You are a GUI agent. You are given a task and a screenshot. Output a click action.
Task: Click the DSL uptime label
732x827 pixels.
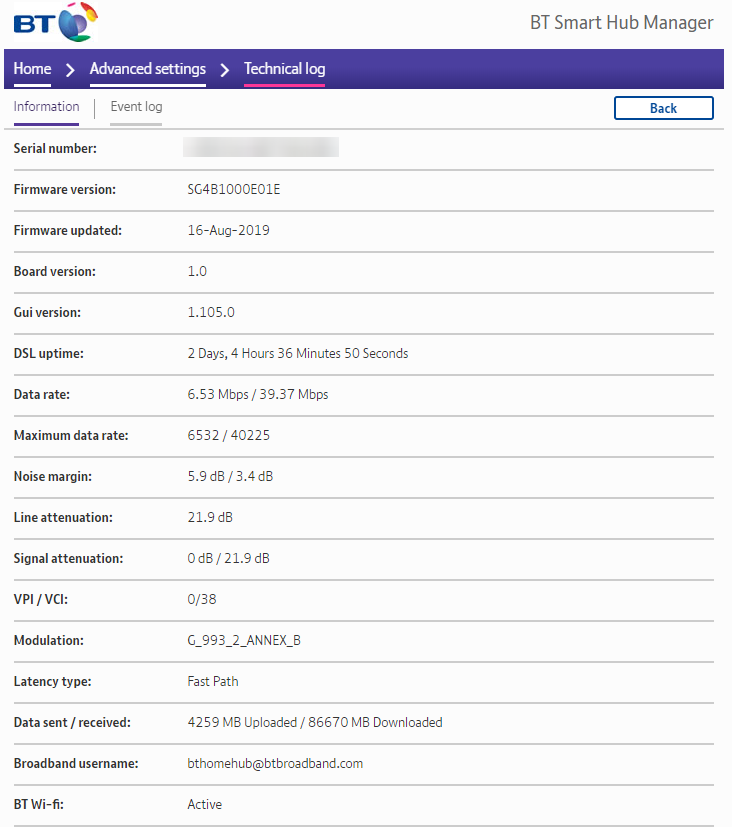(x=49, y=353)
